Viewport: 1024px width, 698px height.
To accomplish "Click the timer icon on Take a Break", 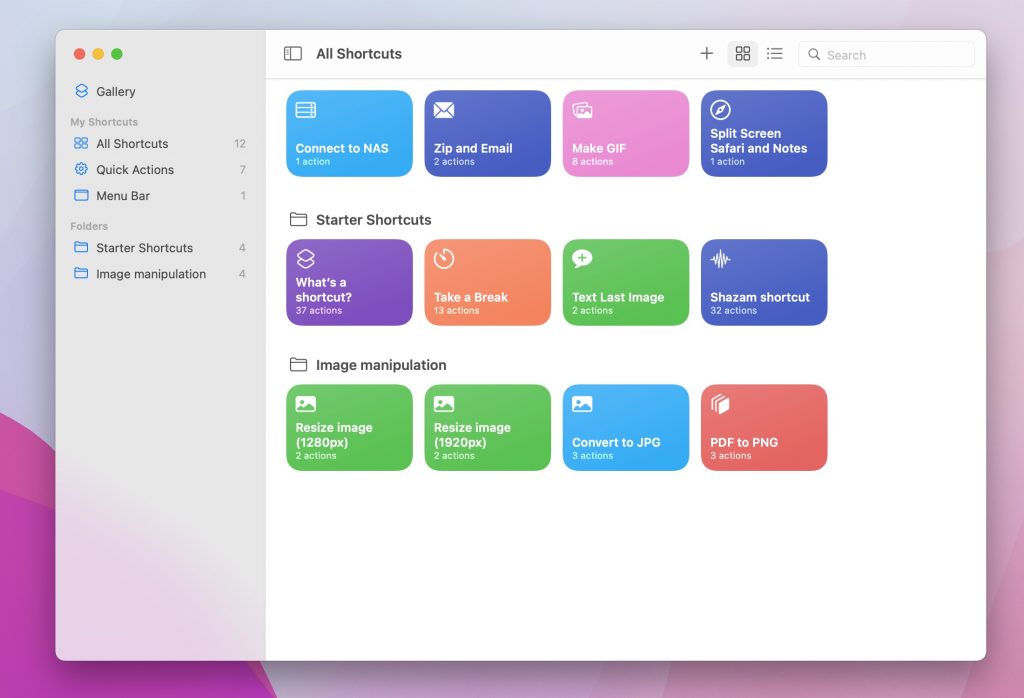I will pyautogui.click(x=444, y=259).
